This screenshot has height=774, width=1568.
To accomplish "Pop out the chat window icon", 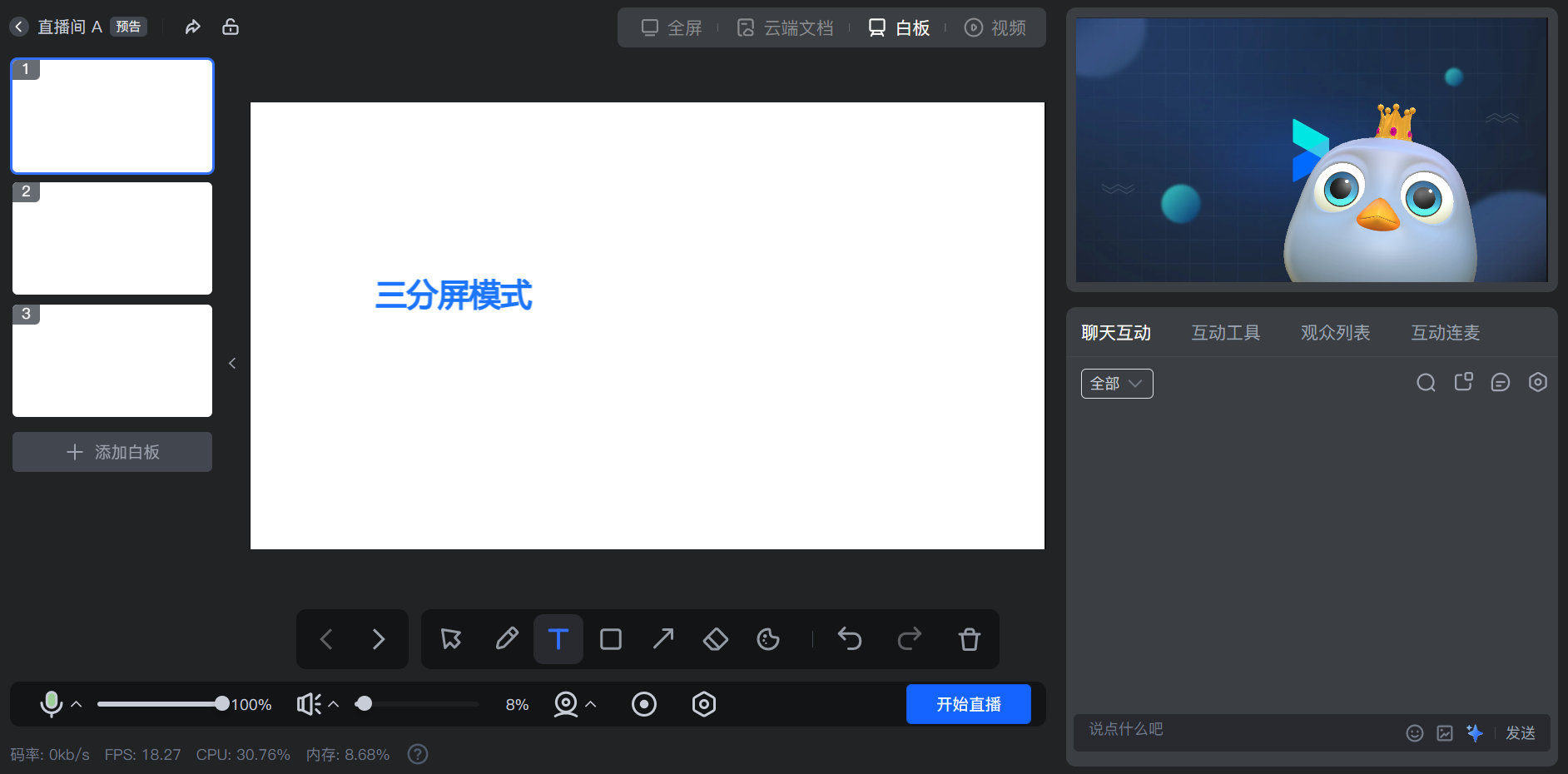I will pos(1463,382).
